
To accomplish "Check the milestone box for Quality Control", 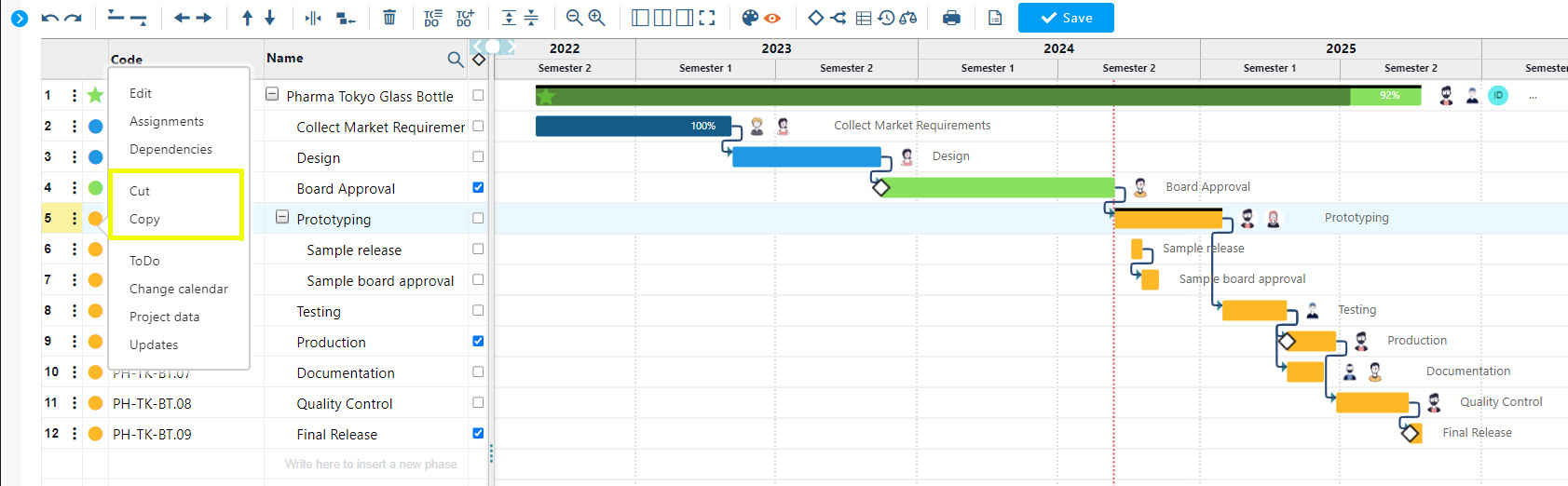I will 478,402.
